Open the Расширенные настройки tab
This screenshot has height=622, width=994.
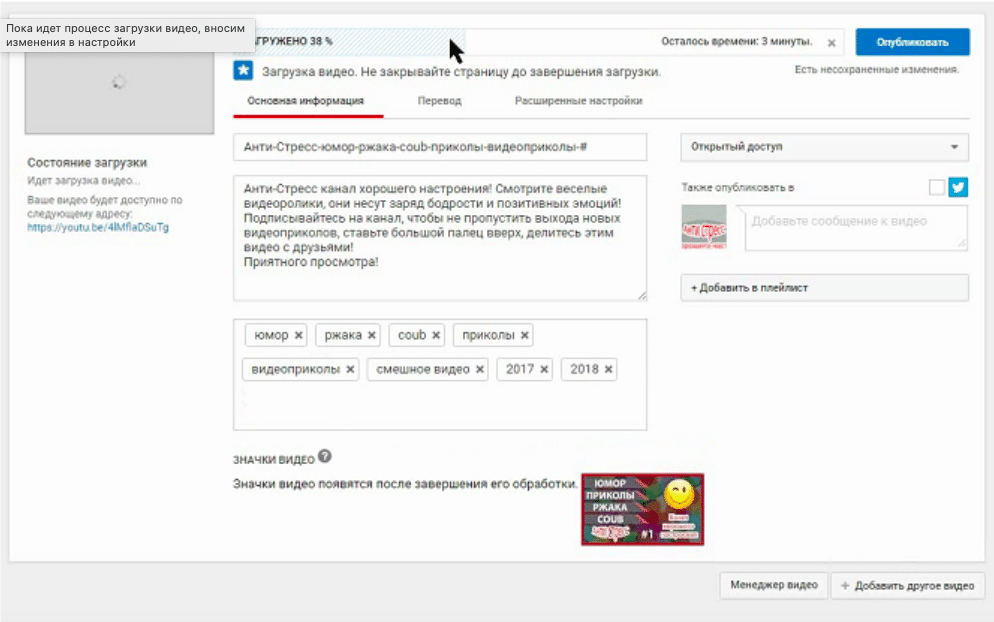click(x=578, y=101)
